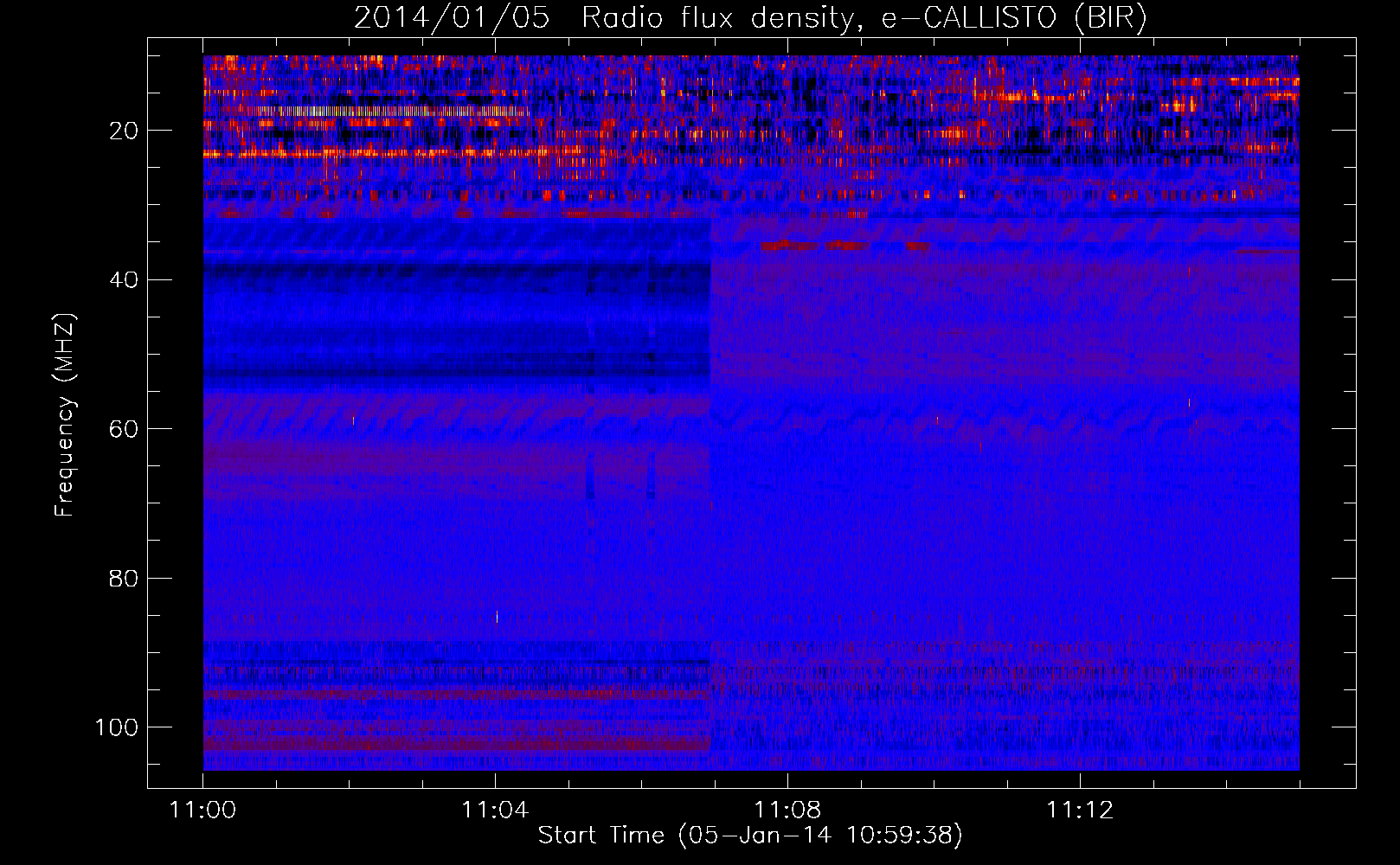Click the 'Start Time (05-Jan-14 10:59:38)' label
The height and width of the screenshot is (865, 1400).
coord(750,836)
